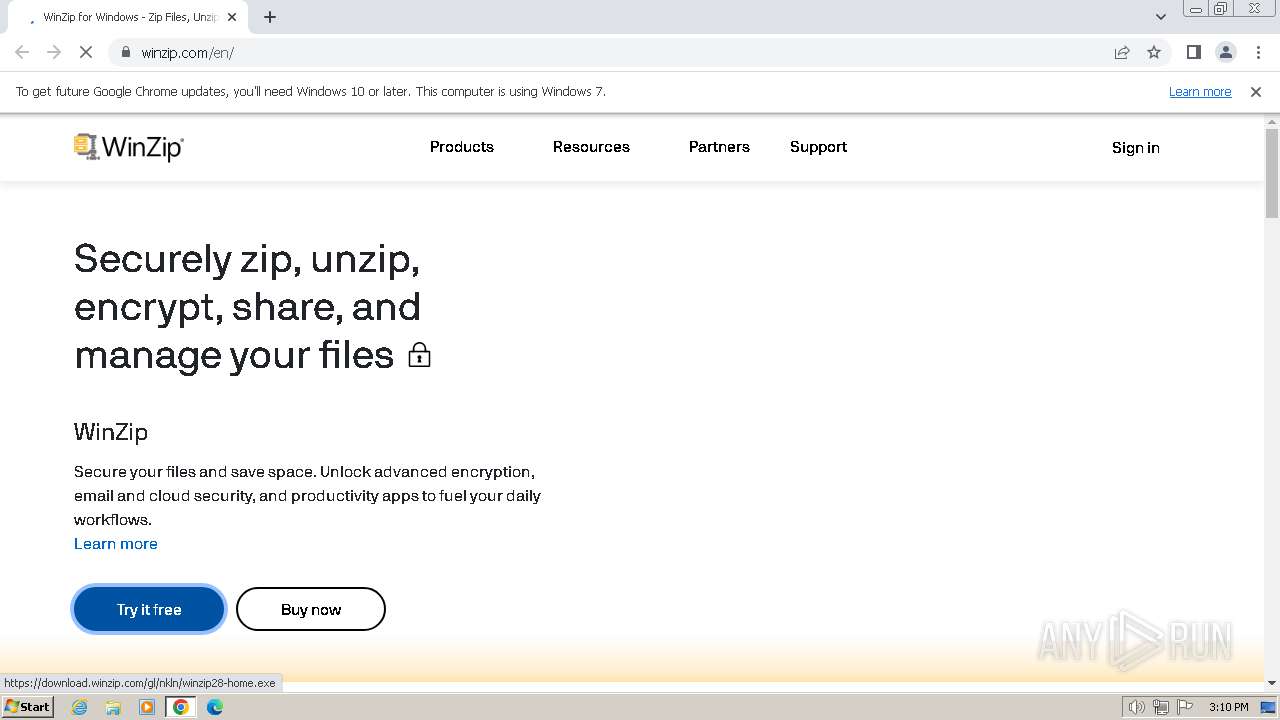Viewport: 1280px width, 720px height.
Task: Click the 'WinZip' subheading text
Action: (x=111, y=432)
